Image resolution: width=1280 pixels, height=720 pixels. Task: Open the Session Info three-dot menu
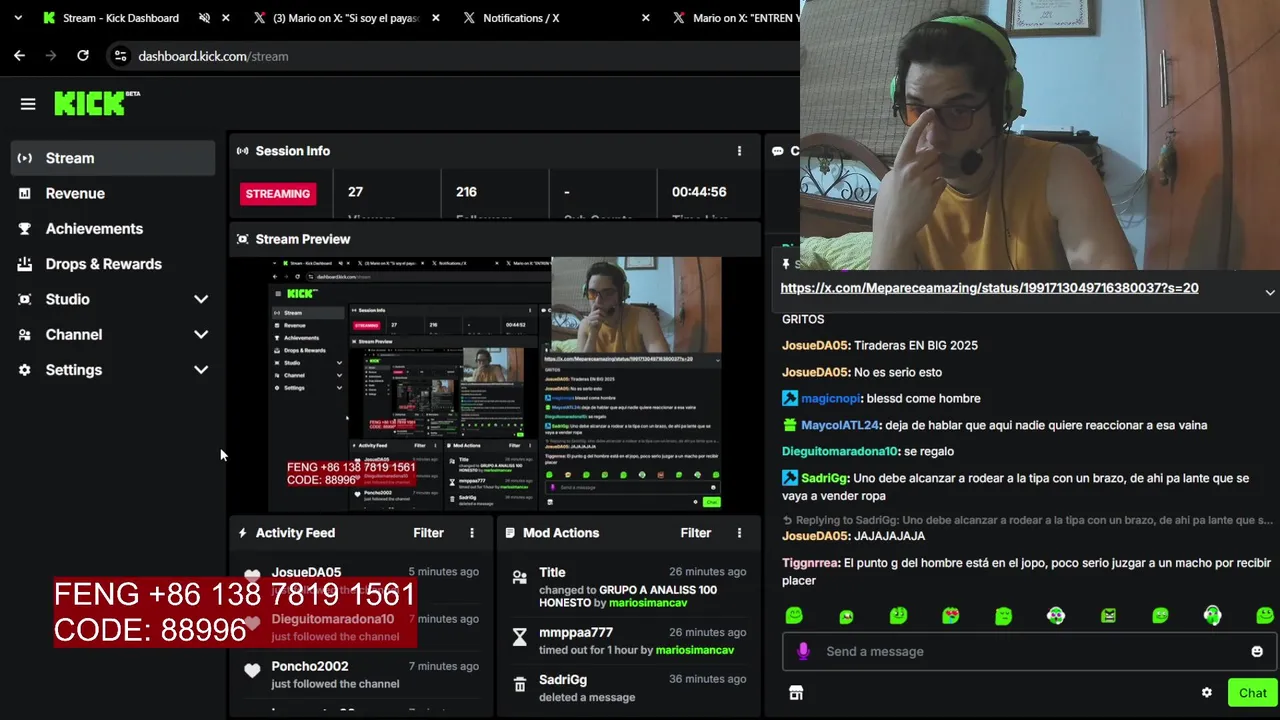point(739,151)
